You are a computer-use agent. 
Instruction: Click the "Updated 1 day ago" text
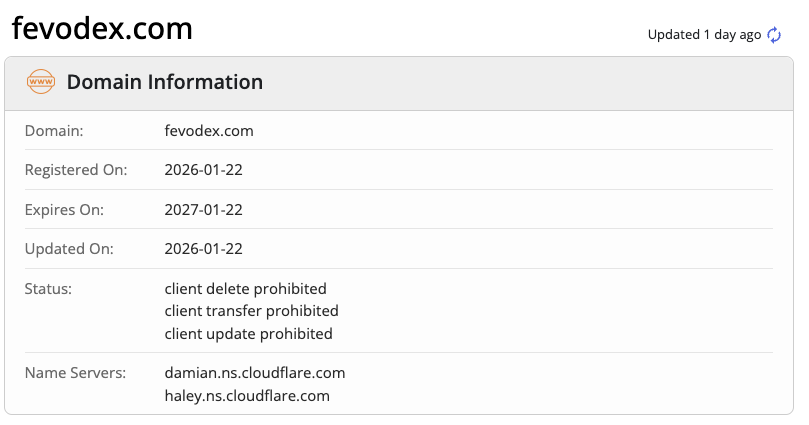coord(704,35)
